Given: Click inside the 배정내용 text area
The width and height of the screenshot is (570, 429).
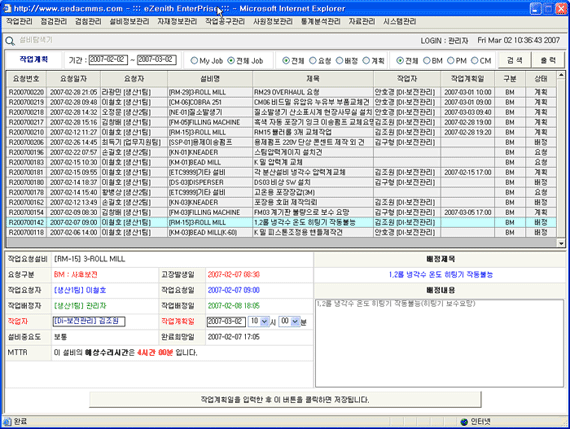Looking at the screenshot, I should (439, 343).
